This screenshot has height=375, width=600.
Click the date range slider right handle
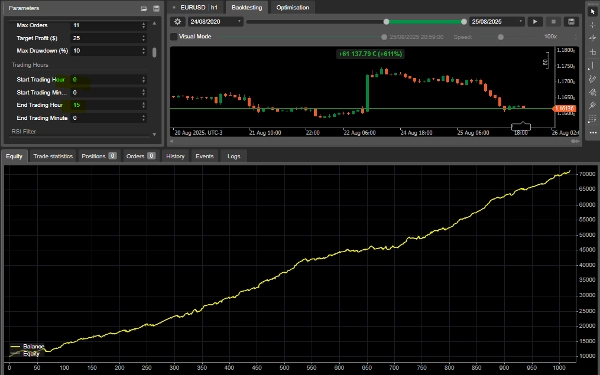click(464, 22)
